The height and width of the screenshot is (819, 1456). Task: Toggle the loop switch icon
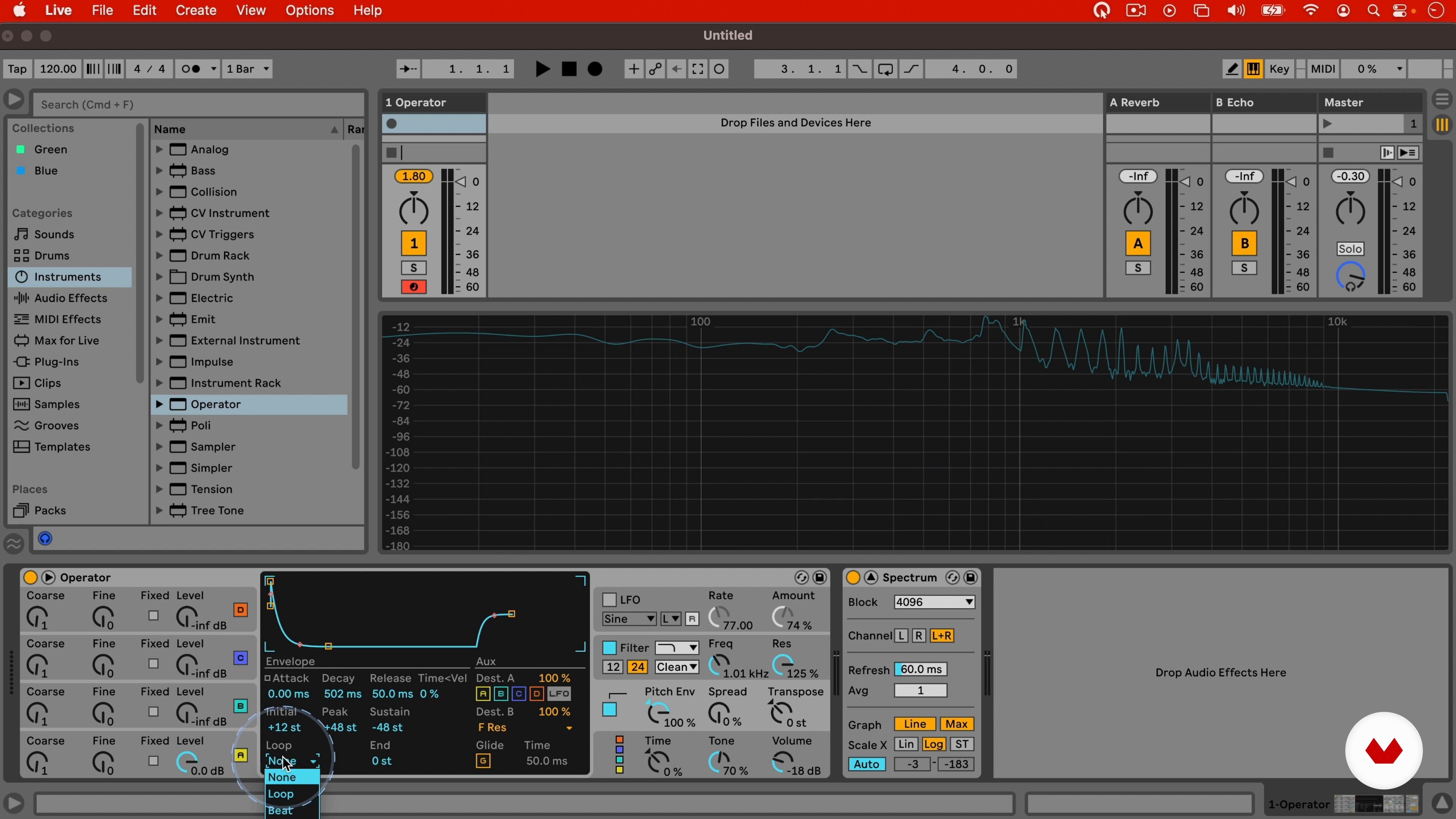[x=885, y=69]
